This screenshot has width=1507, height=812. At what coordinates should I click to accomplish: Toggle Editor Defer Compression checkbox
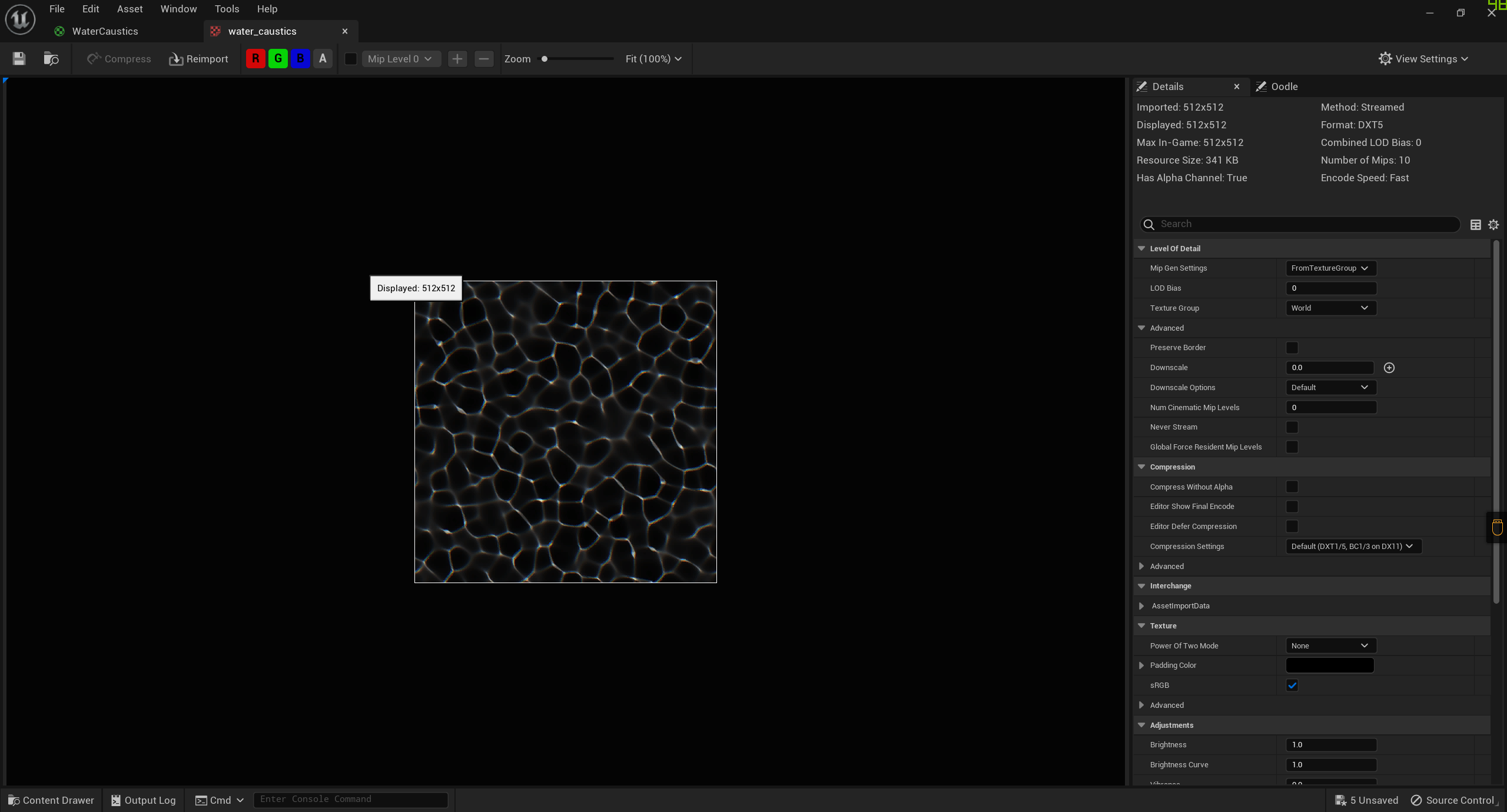(x=1292, y=527)
